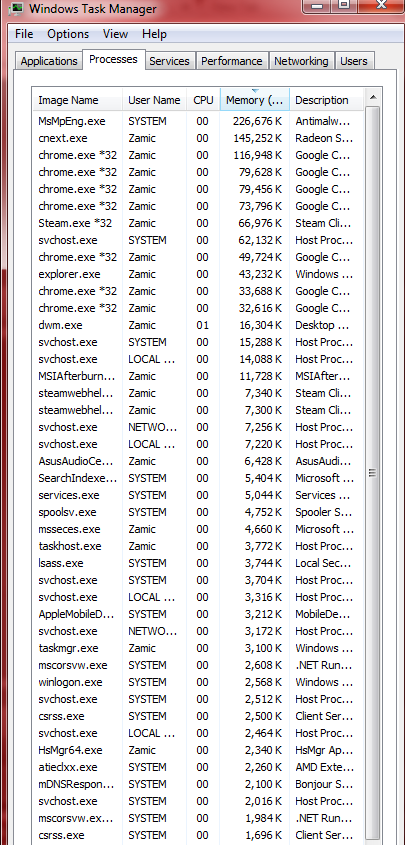Click the Spooler S... description cell

[x=324, y=512]
